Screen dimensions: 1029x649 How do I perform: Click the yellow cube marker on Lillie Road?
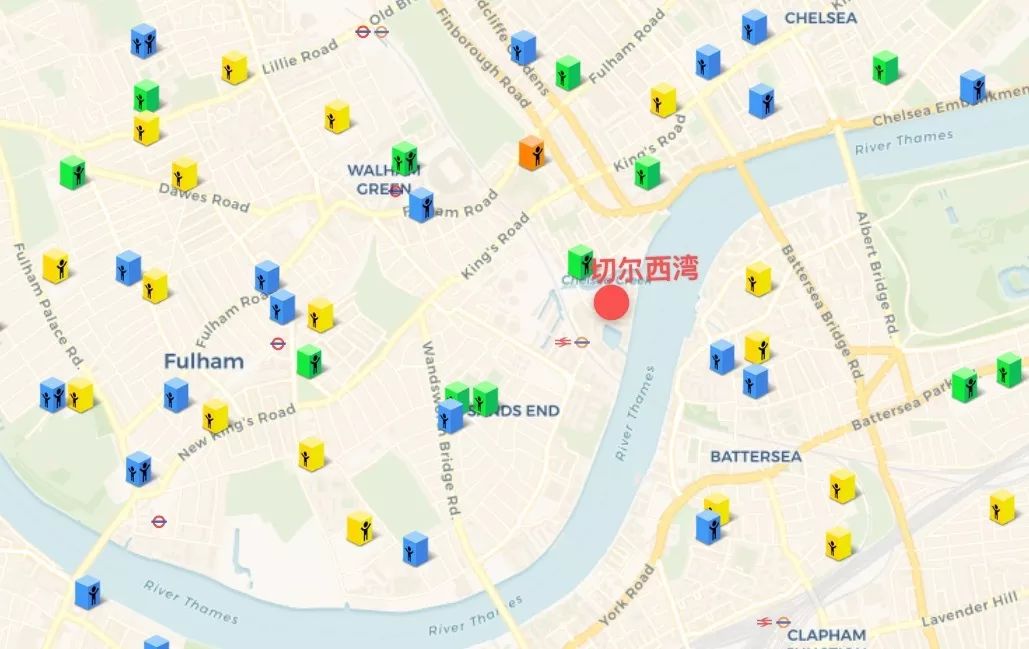click(x=234, y=68)
